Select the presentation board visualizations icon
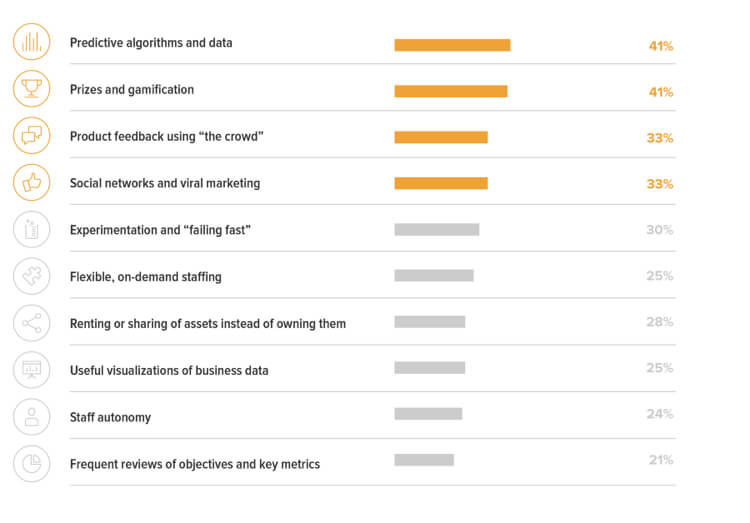Viewport: 750px width, 523px height. [x=32, y=370]
